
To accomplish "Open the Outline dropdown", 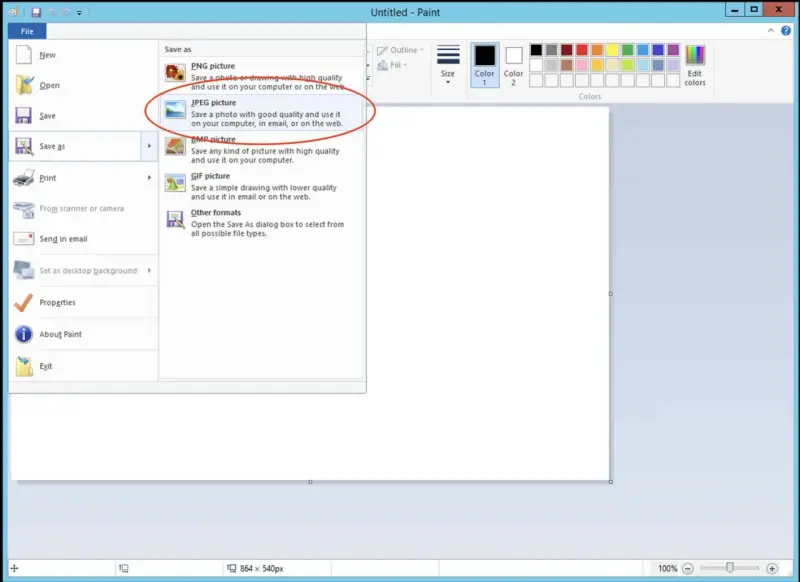I will click(x=401, y=50).
